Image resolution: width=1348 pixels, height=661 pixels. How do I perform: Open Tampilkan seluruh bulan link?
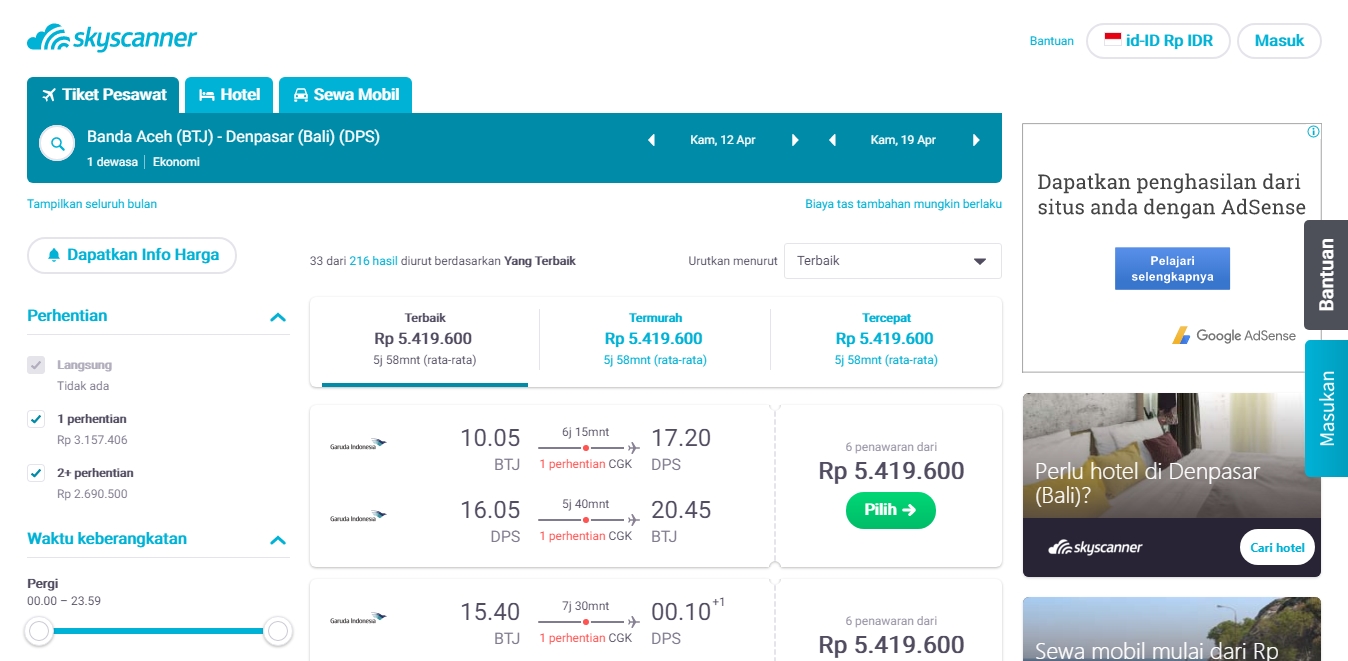(92, 204)
